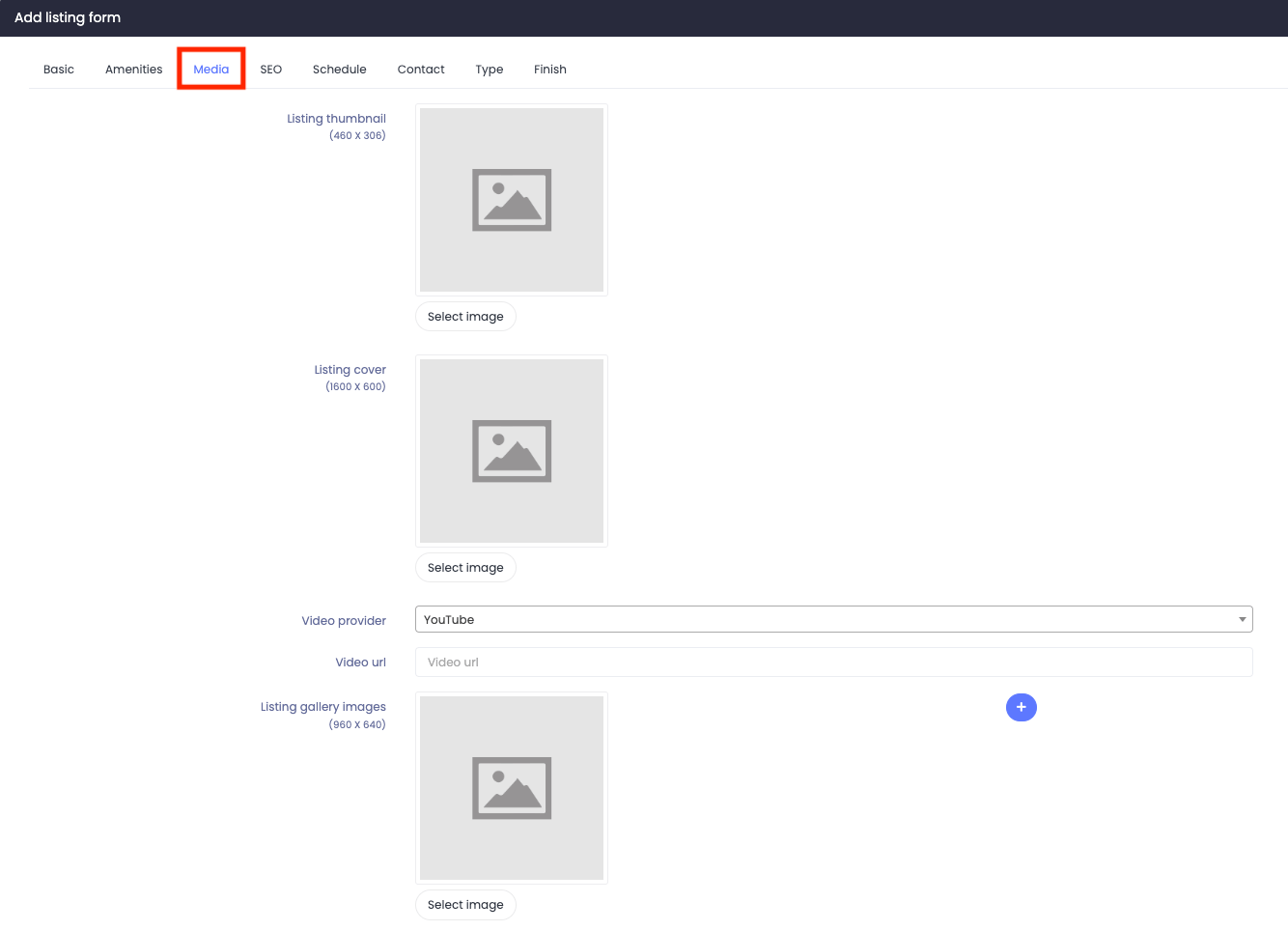The height and width of the screenshot is (931, 1288).
Task: Click the (960 X 640) size hint
Action: click(357, 725)
